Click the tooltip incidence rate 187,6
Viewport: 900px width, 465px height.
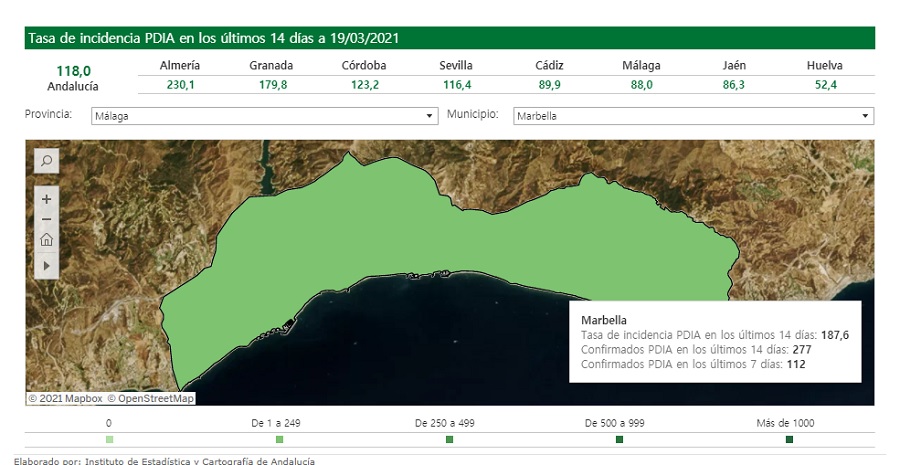point(835,335)
